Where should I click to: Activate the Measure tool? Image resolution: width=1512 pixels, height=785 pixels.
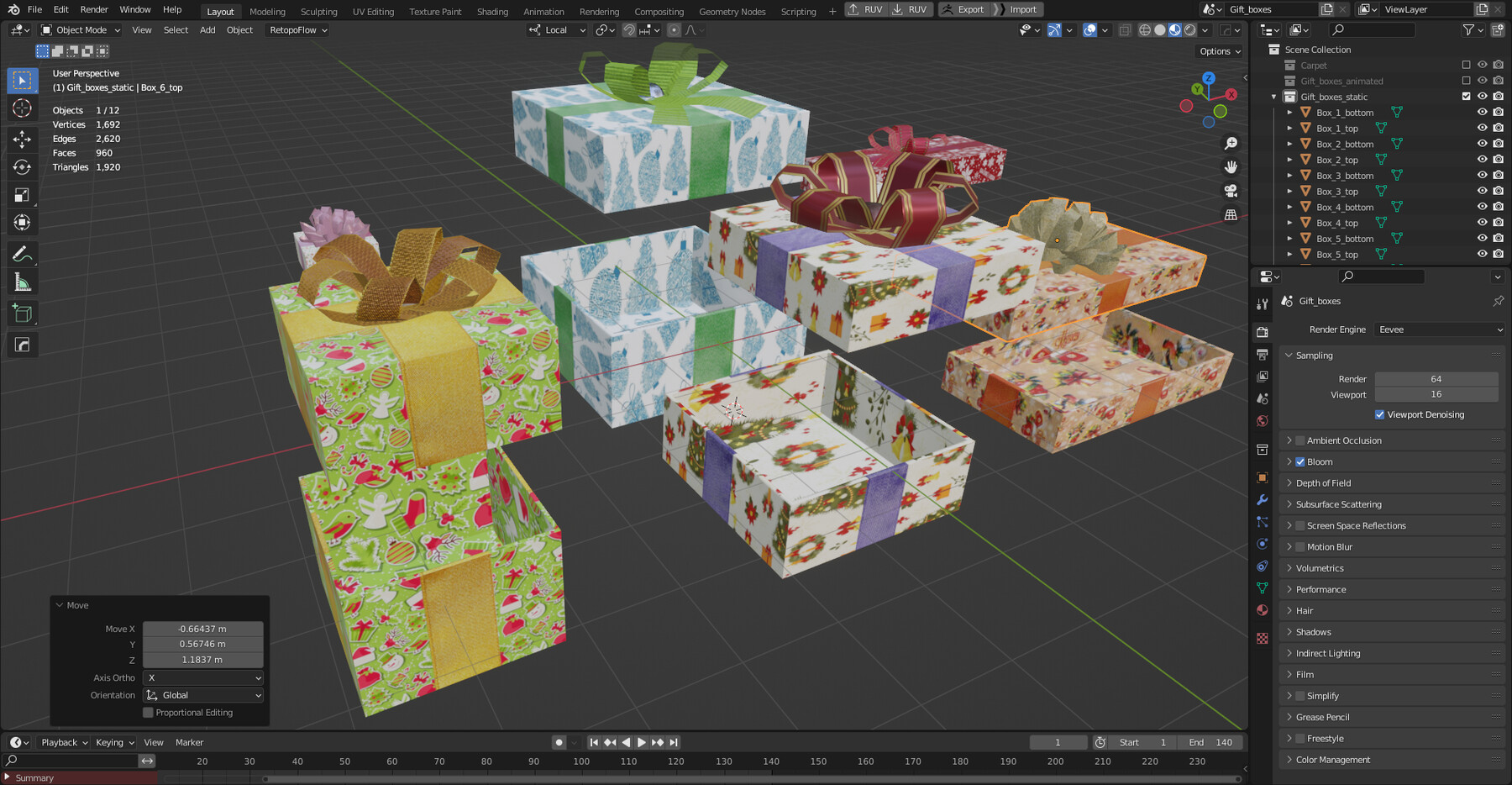(x=21, y=282)
